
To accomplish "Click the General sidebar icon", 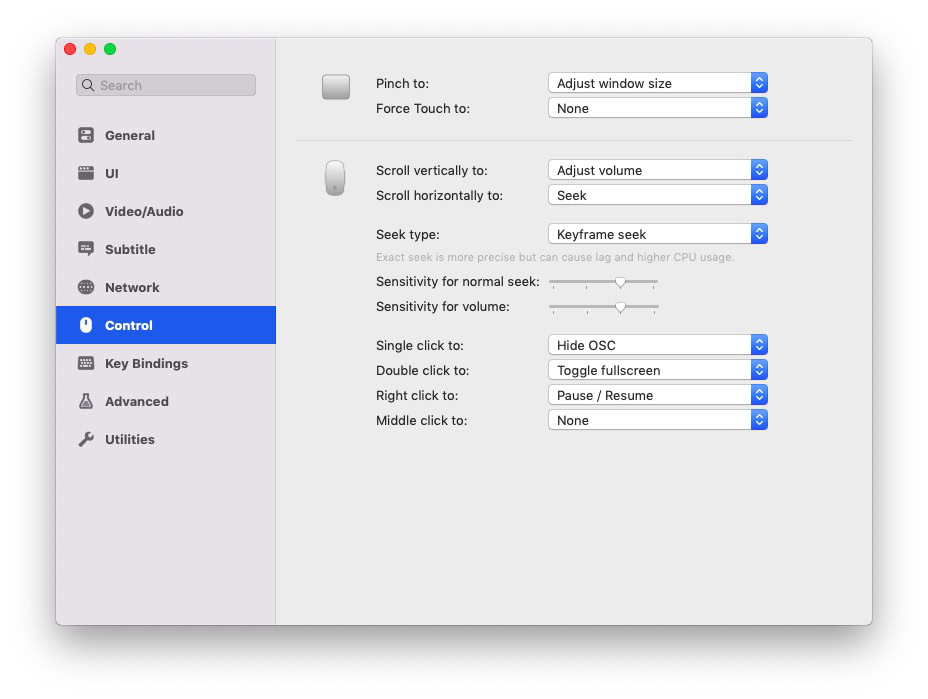I will (86, 135).
